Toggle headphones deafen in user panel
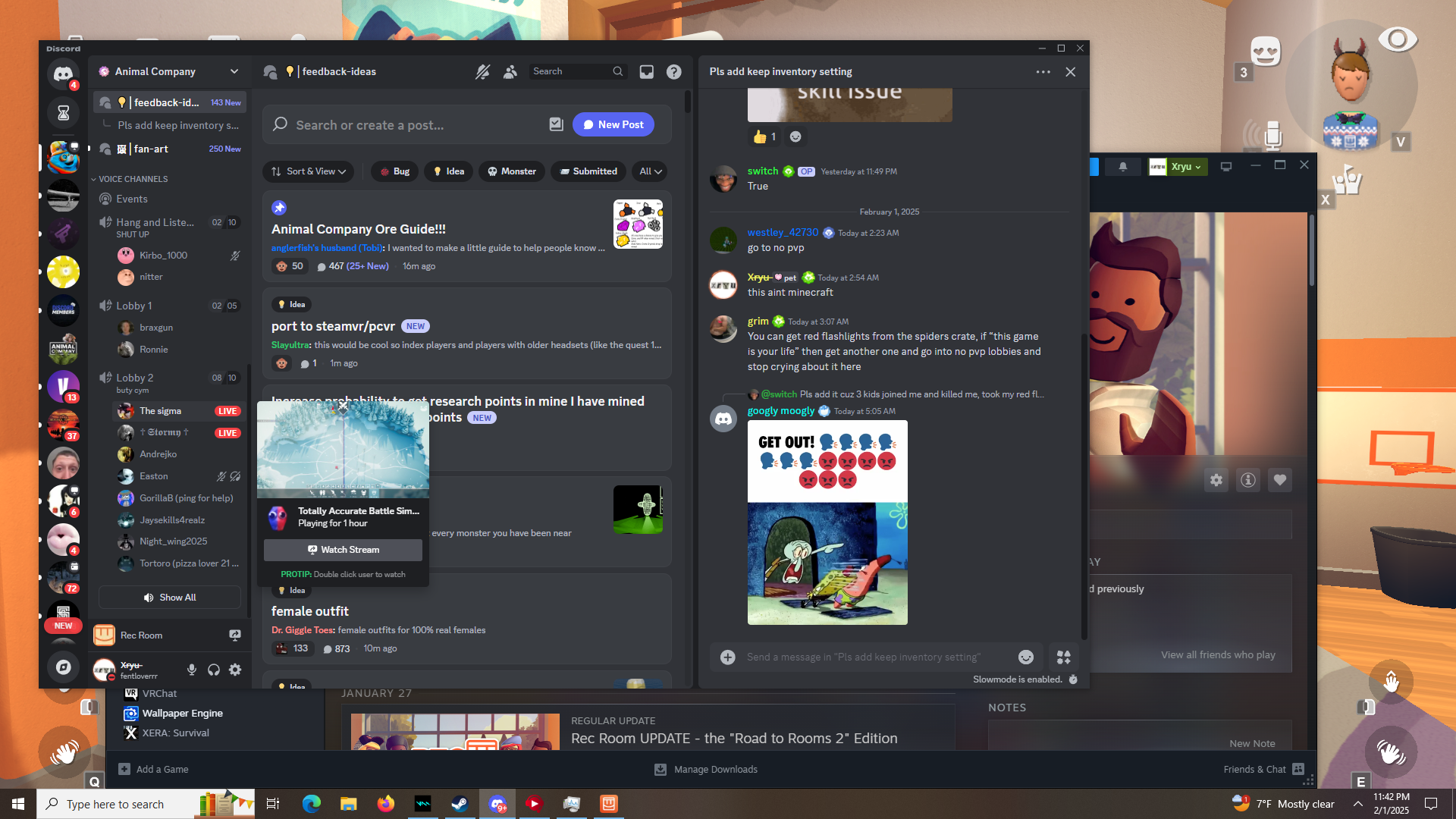1456x819 pixels. click(214, 670)
